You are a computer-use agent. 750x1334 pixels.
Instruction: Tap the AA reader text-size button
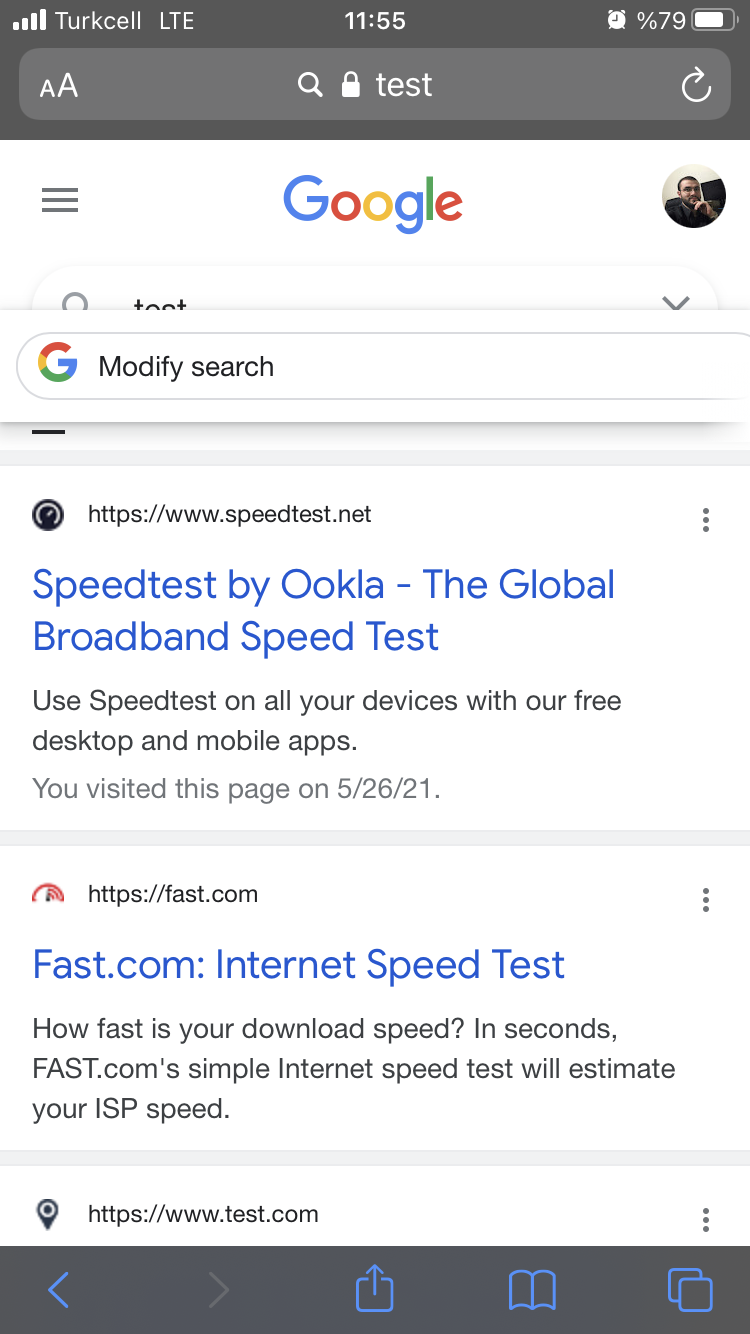point(59,86)
